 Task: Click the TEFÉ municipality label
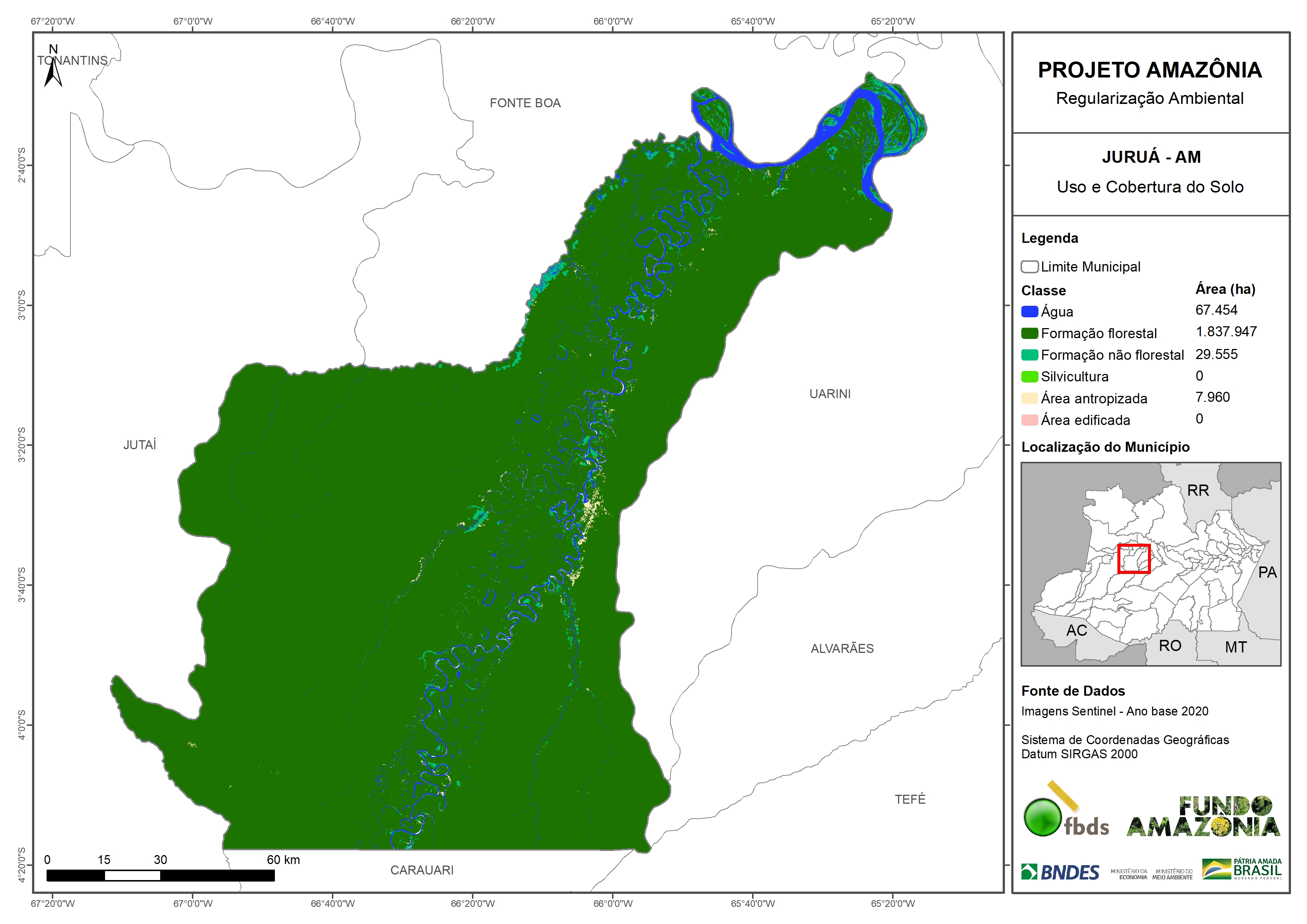(910, 799)
